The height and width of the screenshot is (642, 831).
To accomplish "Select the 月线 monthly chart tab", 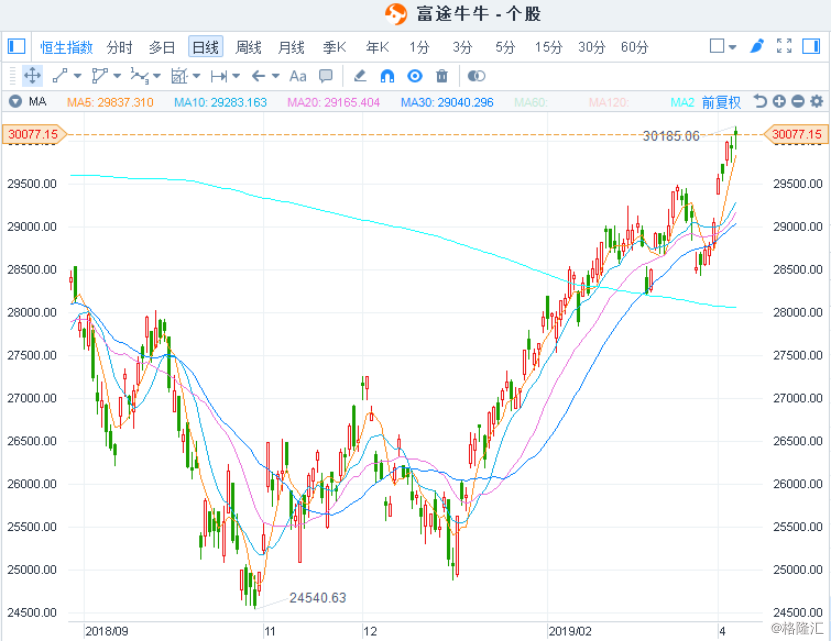I will (x=291, y=48).
